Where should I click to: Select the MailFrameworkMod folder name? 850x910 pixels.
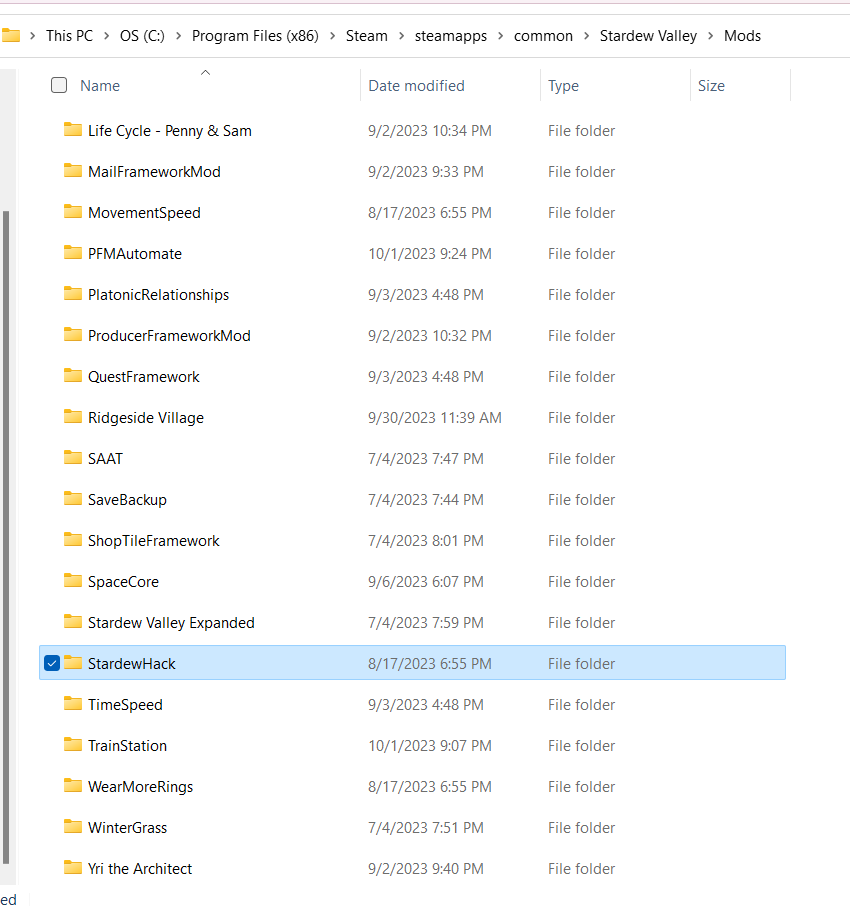coord(154,172)
